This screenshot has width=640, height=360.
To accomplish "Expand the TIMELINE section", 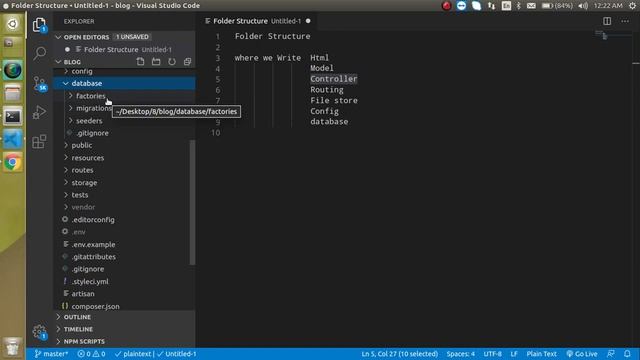I will click(124, 329).
